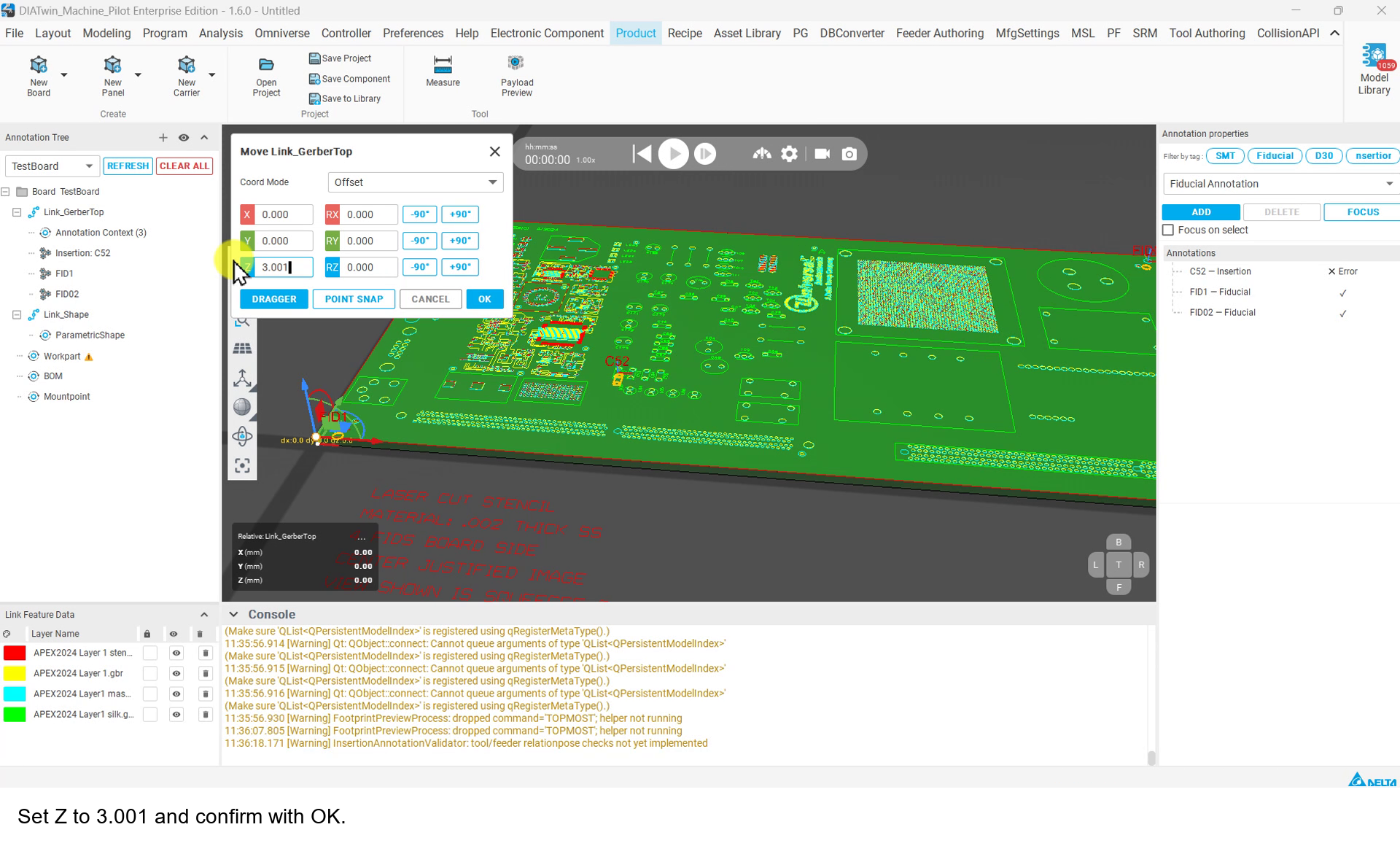Image resolution: width=1400 pixels, height=846 pixels.
Task: Filter annotations by Fiducial tag
Action: coord(1275,156)
